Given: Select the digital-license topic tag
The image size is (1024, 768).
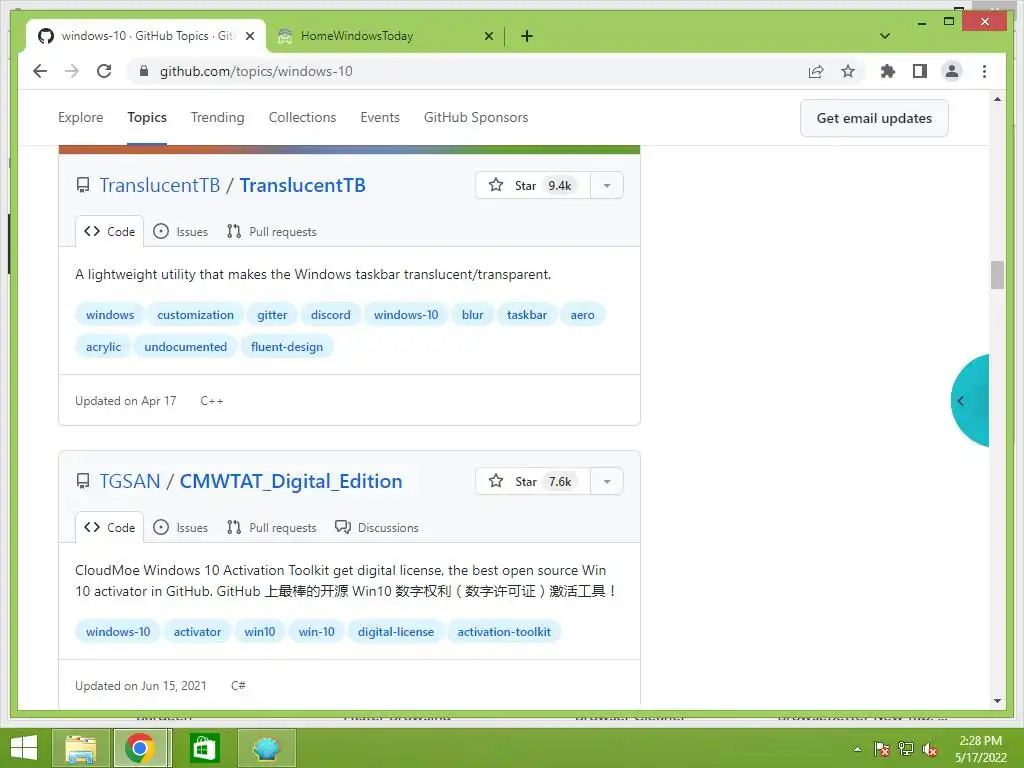Looking at the screenshot, I should point(396,632).
